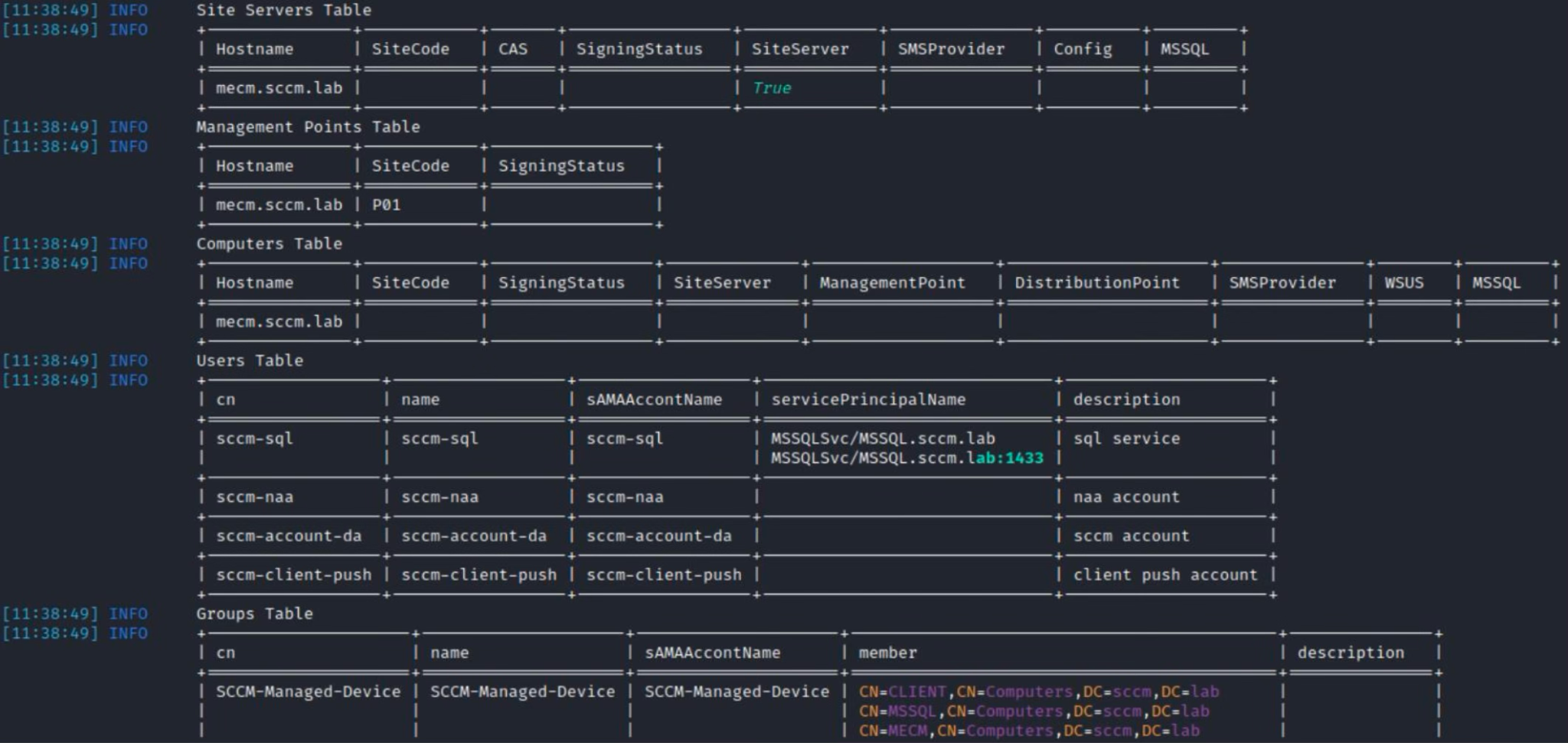Image resolution: width=1568 pixels, height=743 pixels.
Task: Select the 'Site Servers Table' heading text
Action: 284,10
